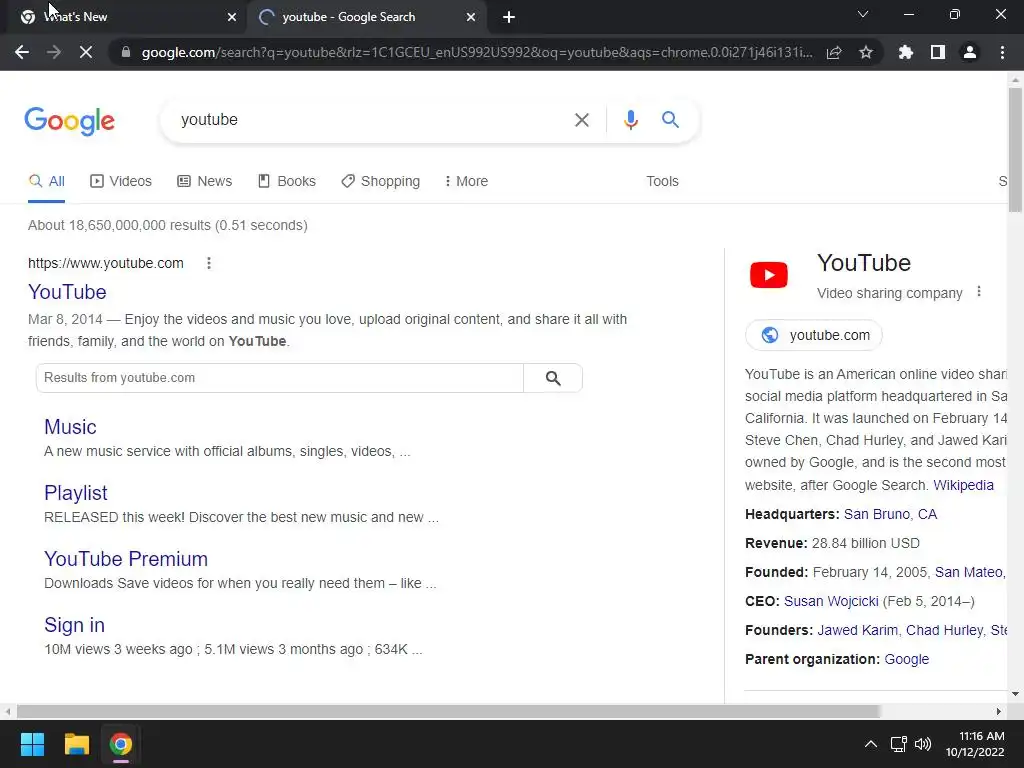1024x768 pixels.
Task: Open the Extensions puzzle icon
Action: coord(906,52)
